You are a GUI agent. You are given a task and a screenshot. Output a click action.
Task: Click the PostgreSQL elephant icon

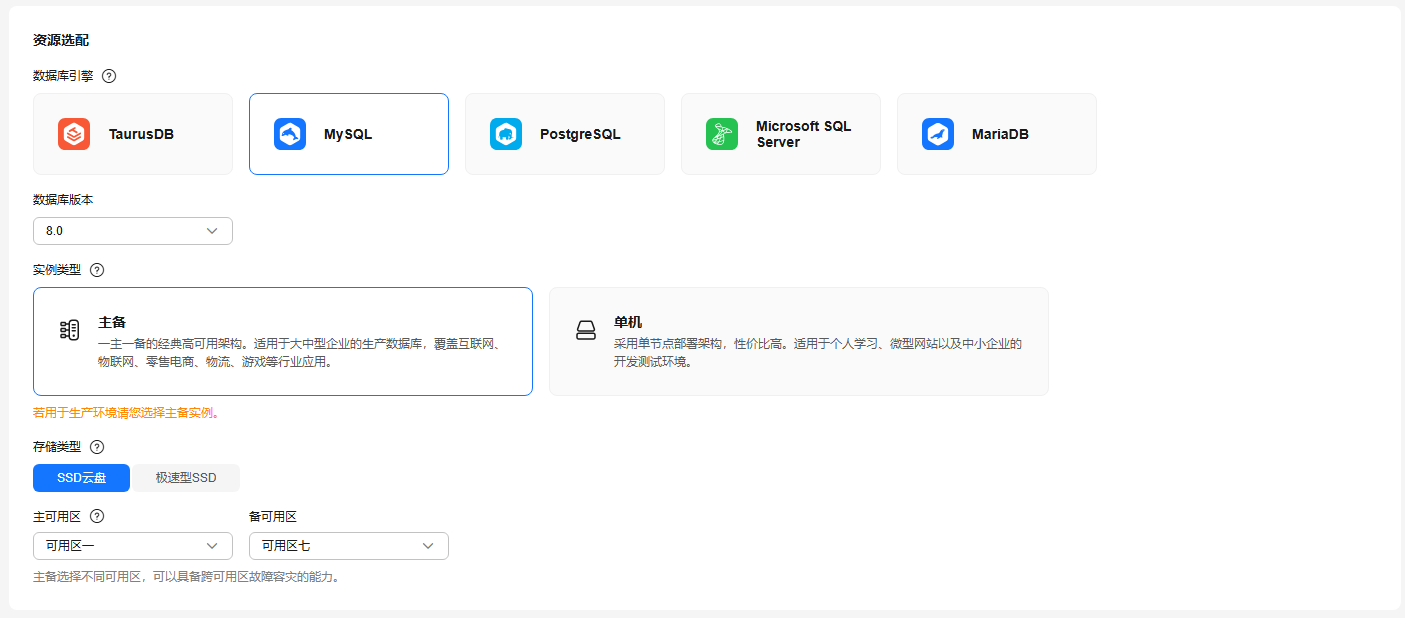point(506,134)
